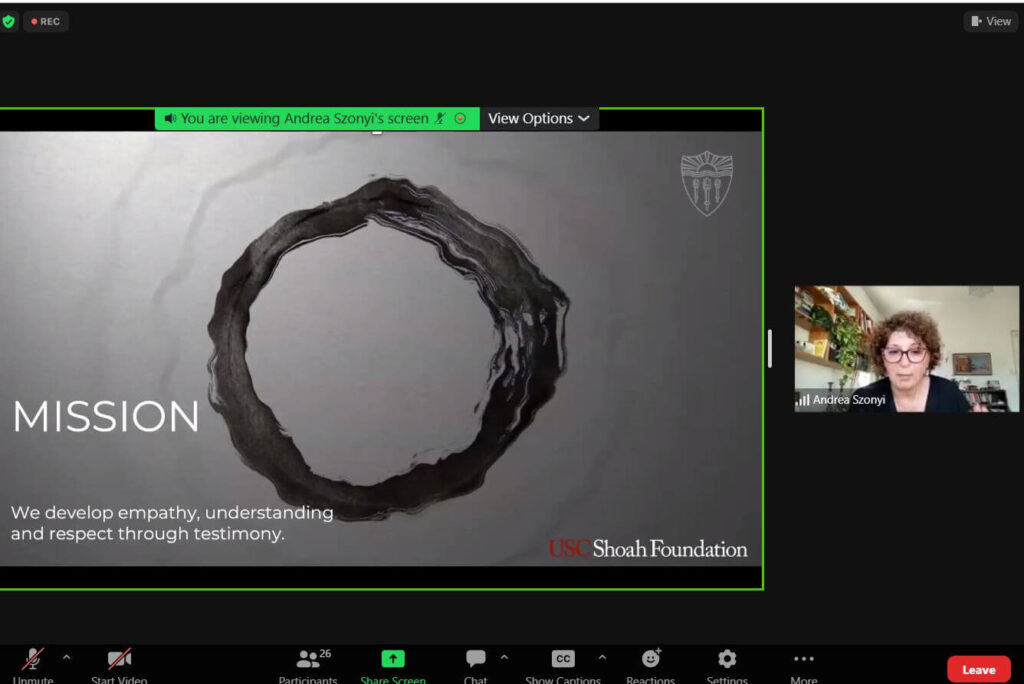1024x684 pixels.
Task: Unmute the microphone
Action: click(33, 660)
